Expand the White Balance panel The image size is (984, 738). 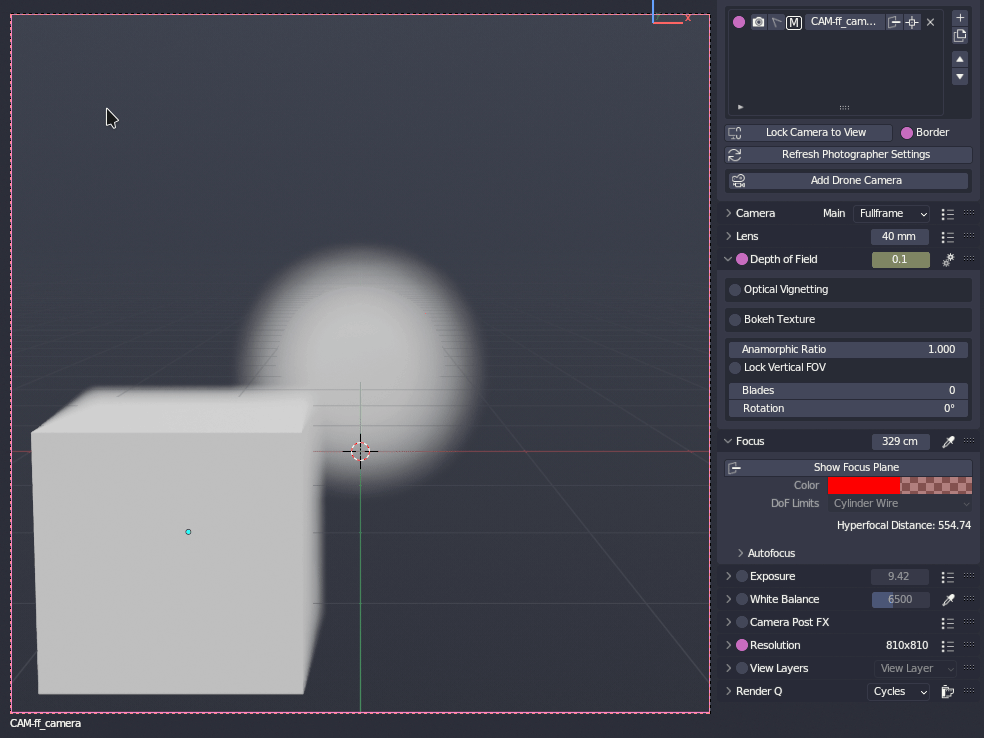point(729,599)
